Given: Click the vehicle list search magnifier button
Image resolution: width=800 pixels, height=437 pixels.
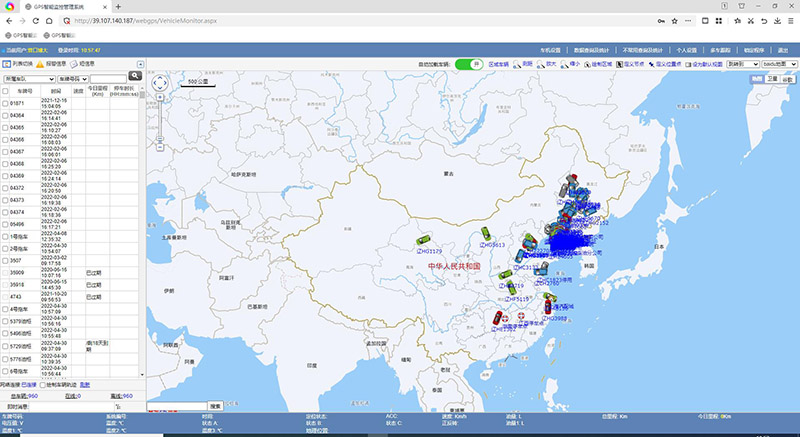Looking at the screenshot, I should (134, 76).
